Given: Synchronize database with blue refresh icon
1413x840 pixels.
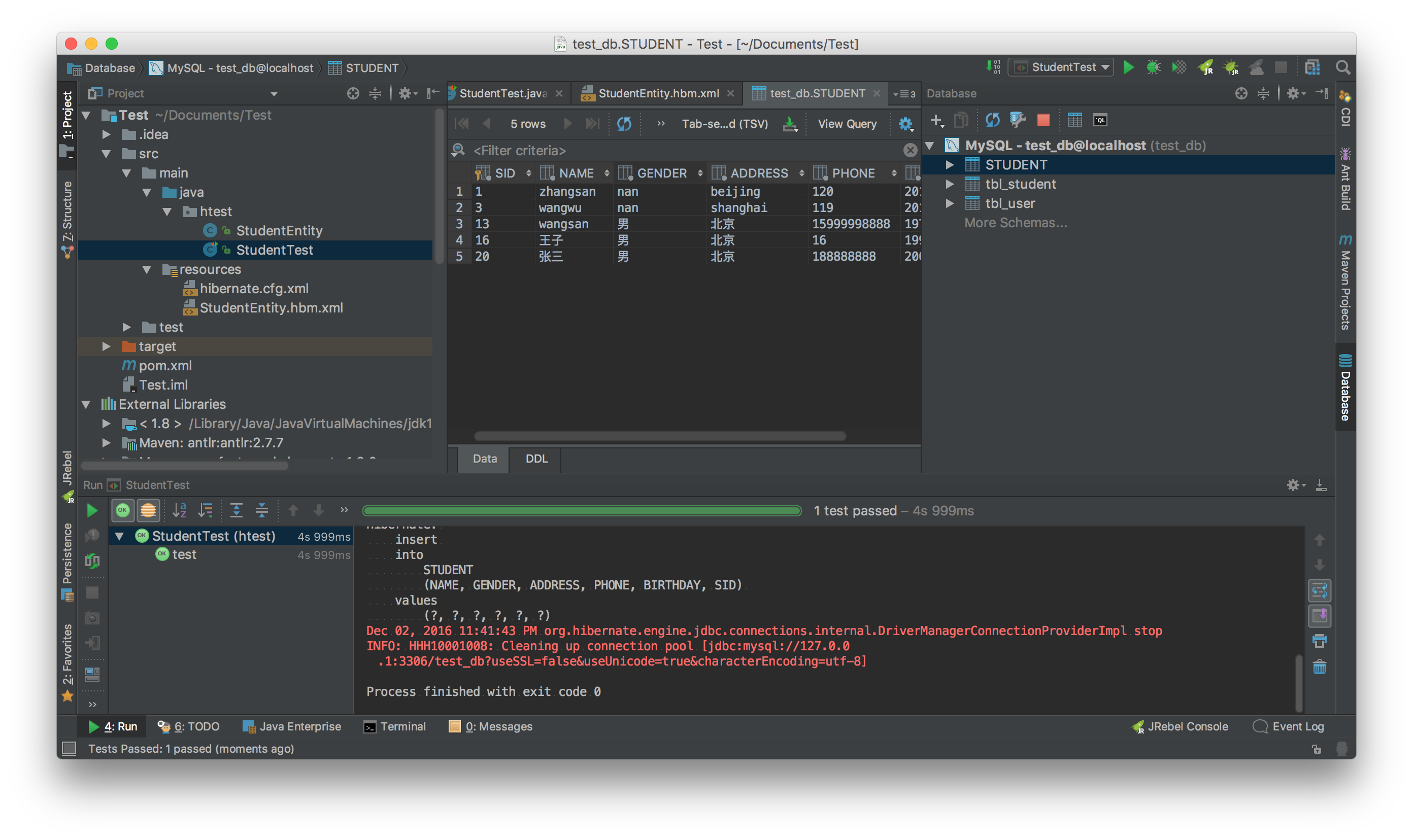Looking at the screenshot, I should (x=992, y=120).
